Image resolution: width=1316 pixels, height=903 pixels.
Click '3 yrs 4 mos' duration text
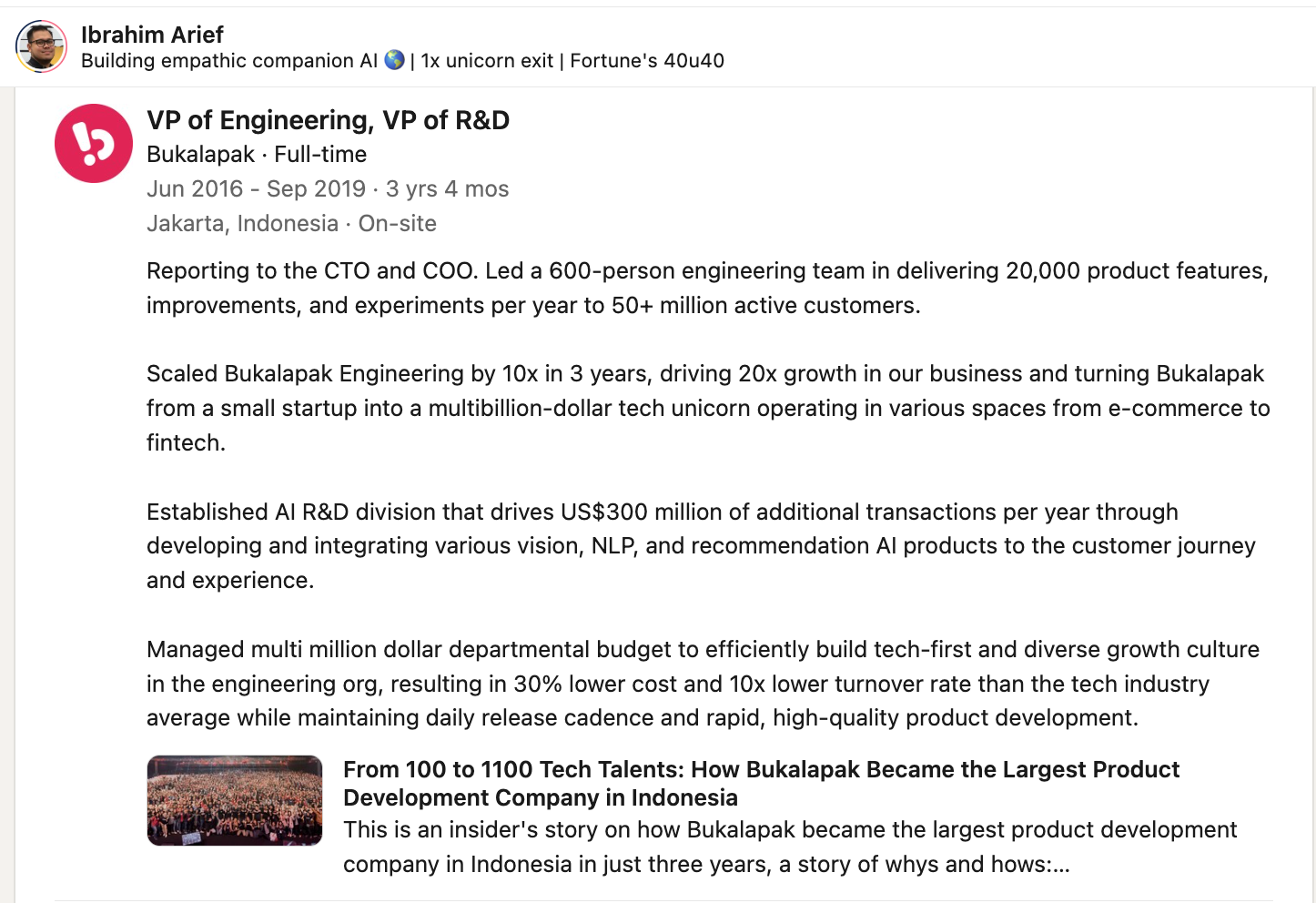point(448,189)
